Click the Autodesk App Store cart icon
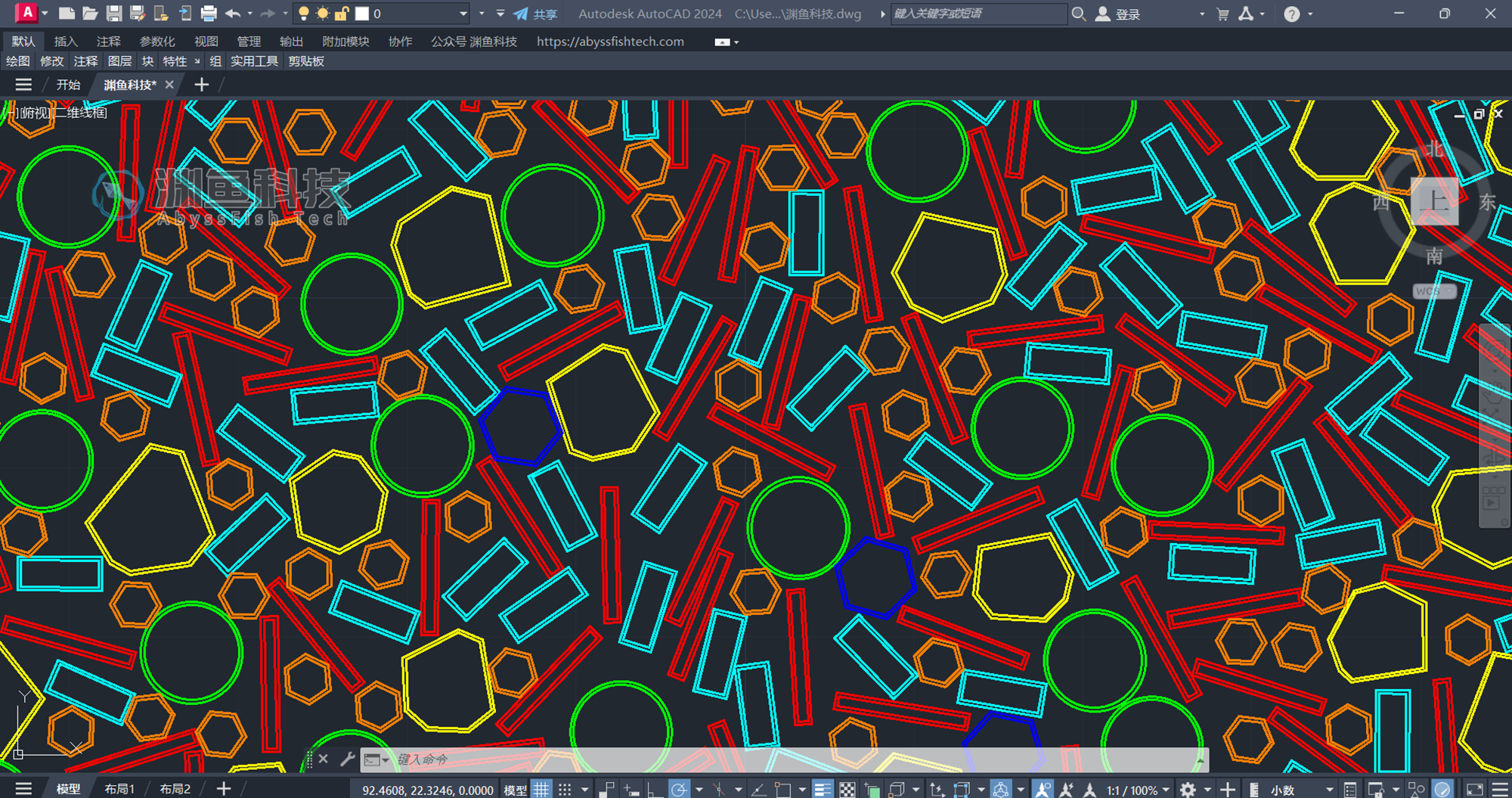Viewport: 1512px width, 798px height. (1222, 14)
